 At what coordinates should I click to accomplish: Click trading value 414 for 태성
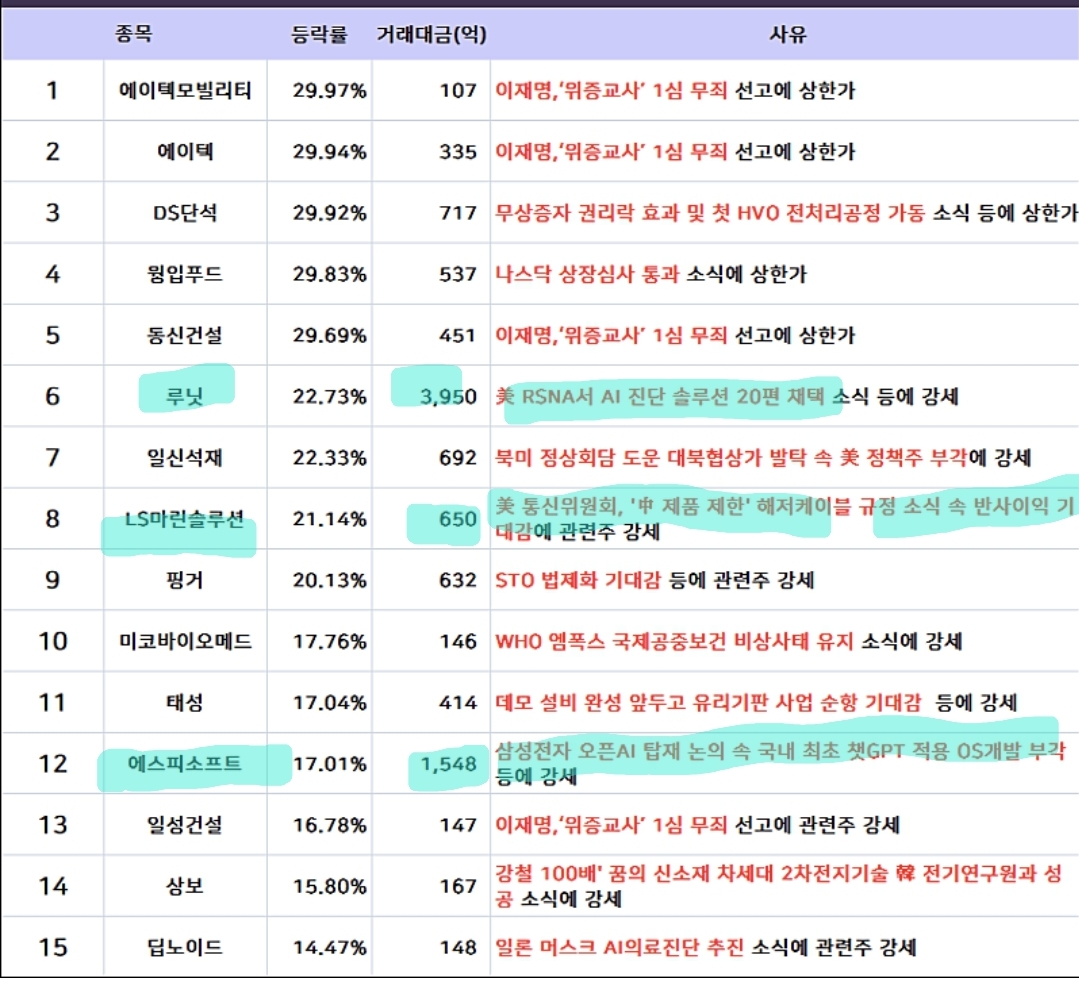(458, 703)
